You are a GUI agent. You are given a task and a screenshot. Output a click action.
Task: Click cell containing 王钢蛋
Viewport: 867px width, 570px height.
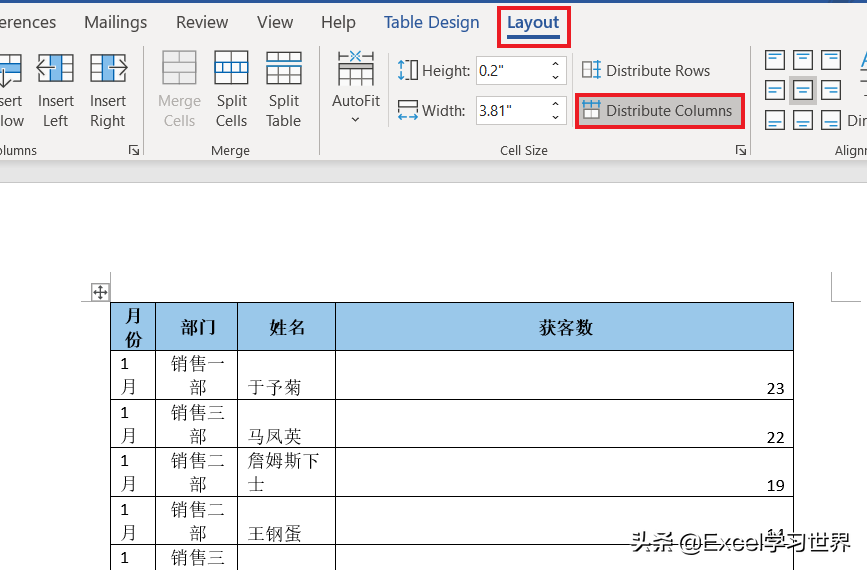click(286, 521)
